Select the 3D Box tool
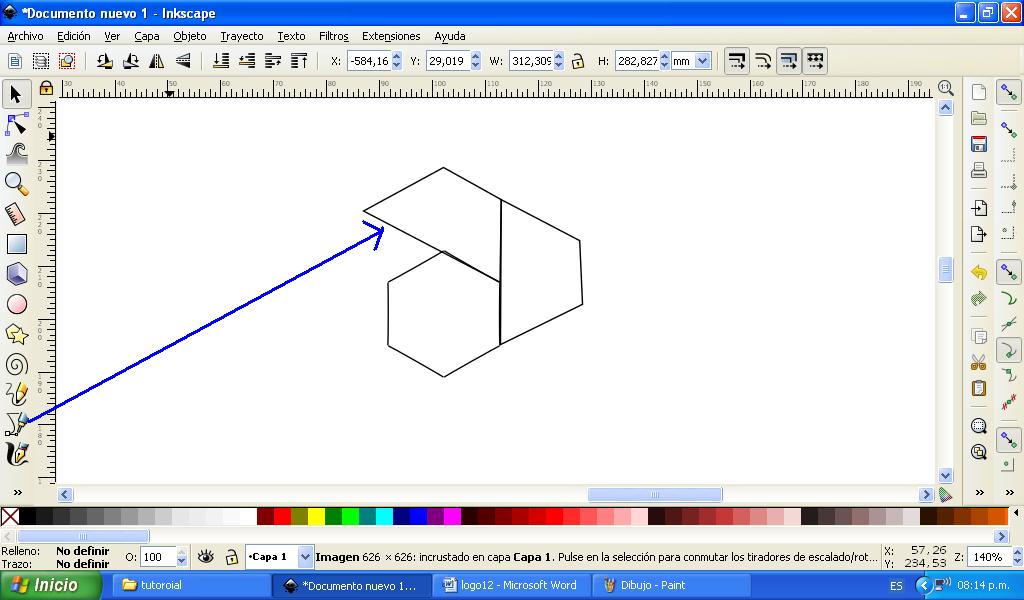This screenshot has height=600, width=1024. click(16, 274)
